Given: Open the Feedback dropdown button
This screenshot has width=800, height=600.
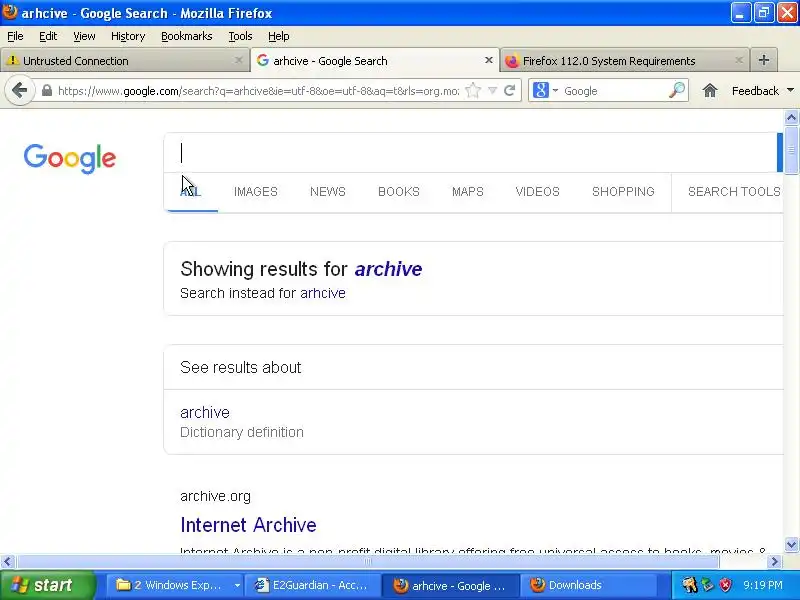Looking at the screenshot, I should tap(762, 91).
